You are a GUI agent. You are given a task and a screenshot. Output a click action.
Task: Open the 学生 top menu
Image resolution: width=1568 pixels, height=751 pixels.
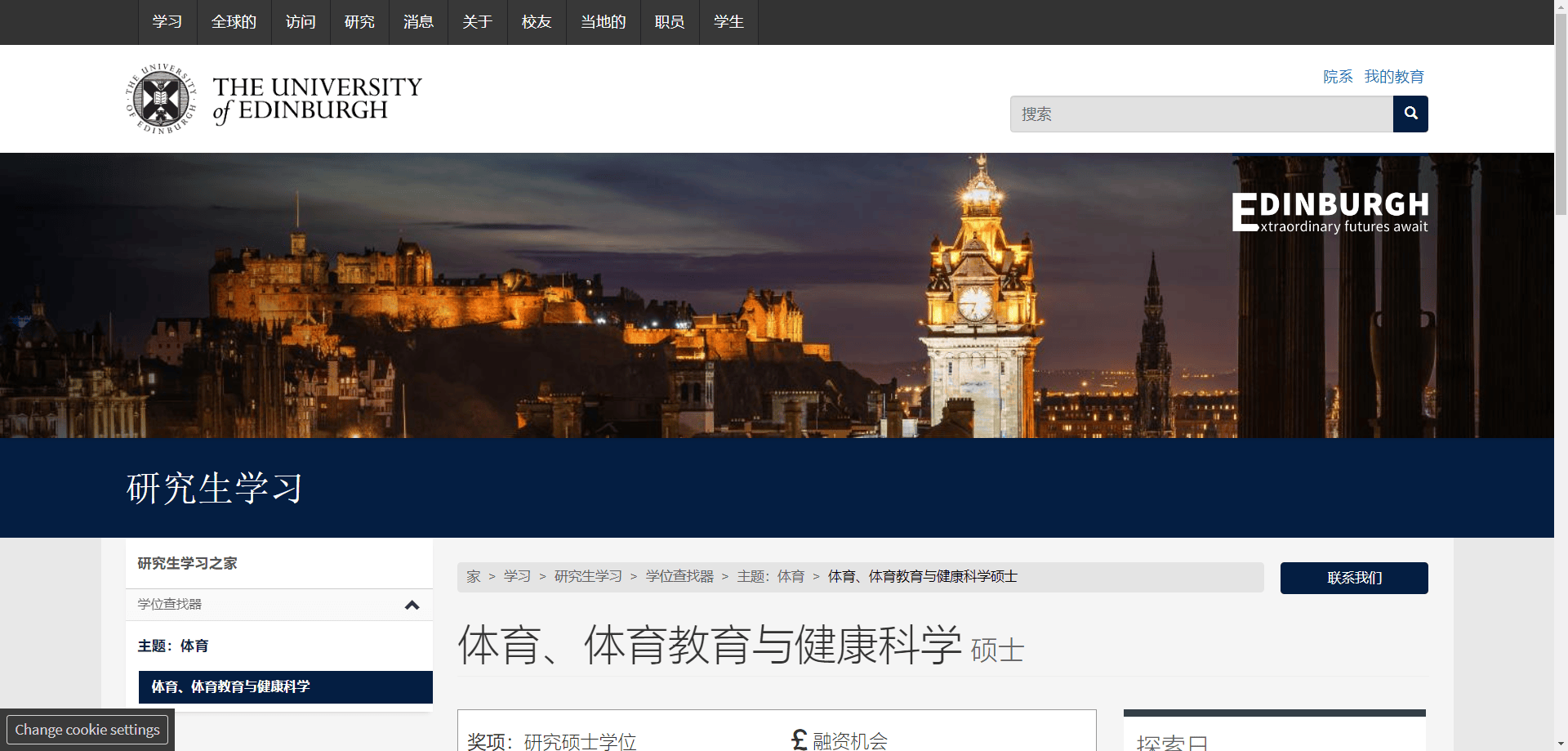[728, 22]
